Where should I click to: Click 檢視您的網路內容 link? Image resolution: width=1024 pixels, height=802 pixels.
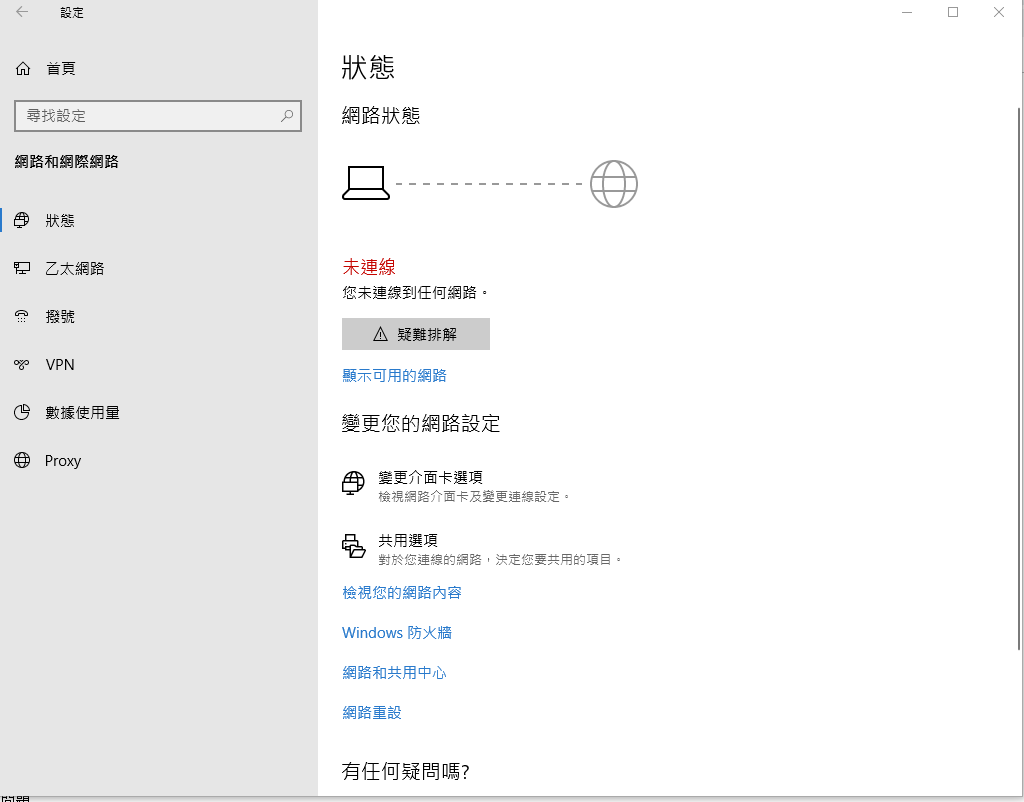pyautogui.click(x=401, y=592)
